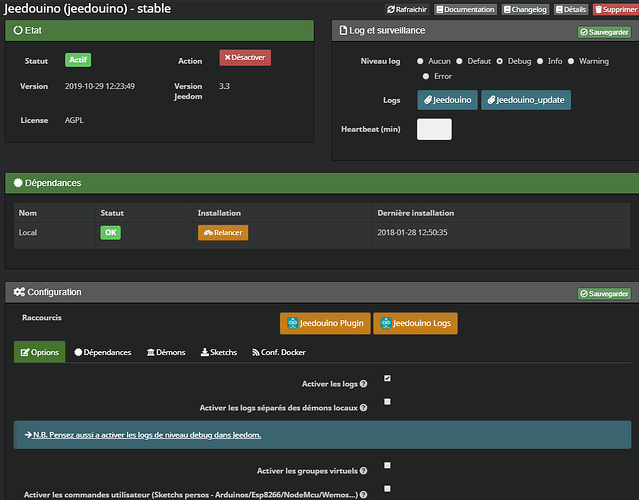
Task: Click the Heartbeat (min) input field
Action: tap(434, 129)
